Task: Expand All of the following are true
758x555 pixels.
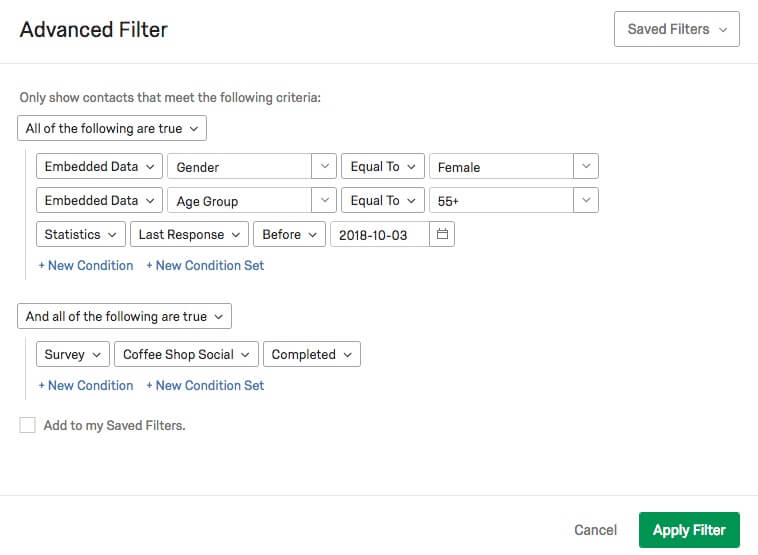Action: (x=112, y=128)
